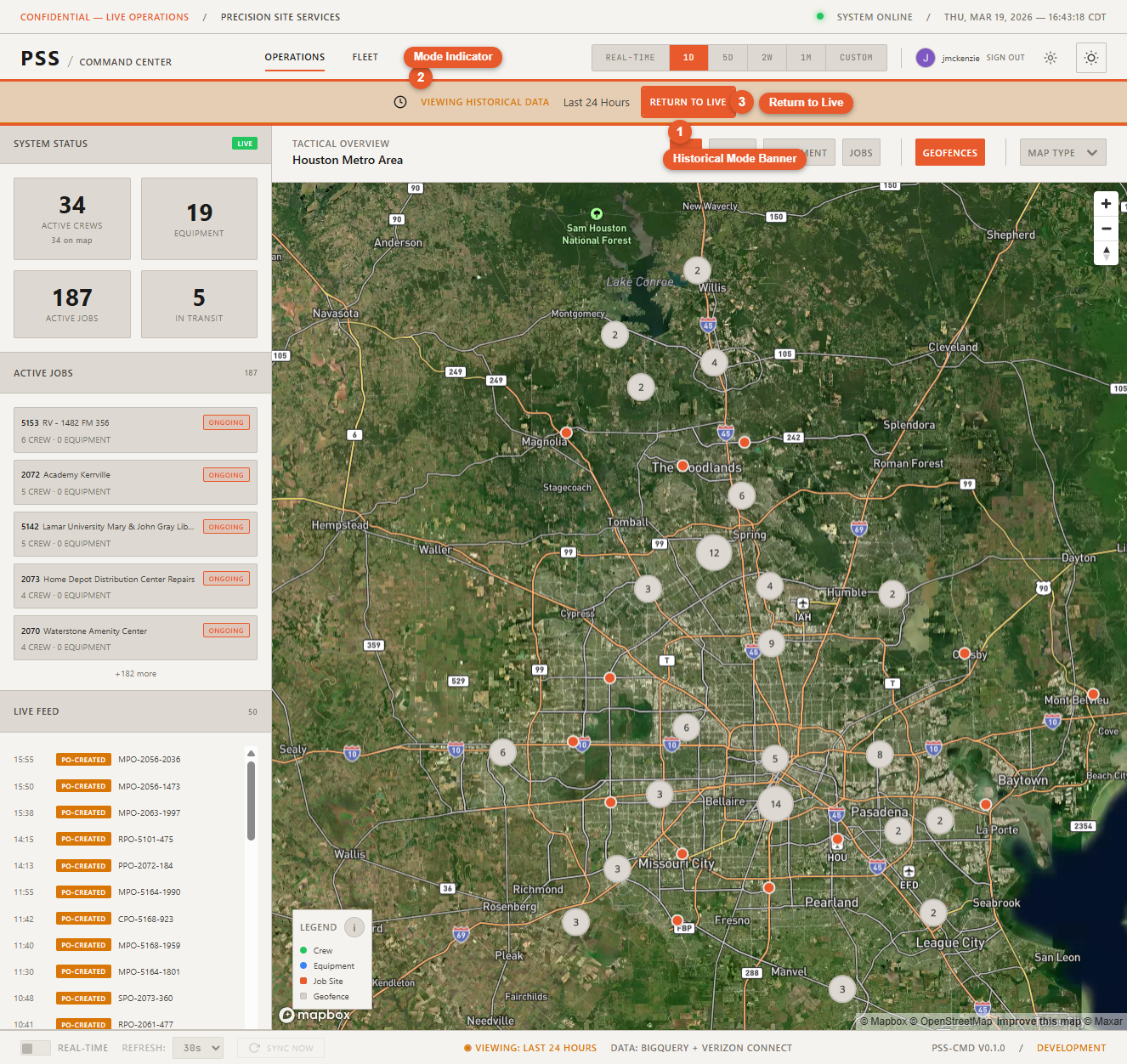Click the brightness theme icon near Sign Out
The height and width of the screenshot is (1064, 1127).
click(1050, 57)
